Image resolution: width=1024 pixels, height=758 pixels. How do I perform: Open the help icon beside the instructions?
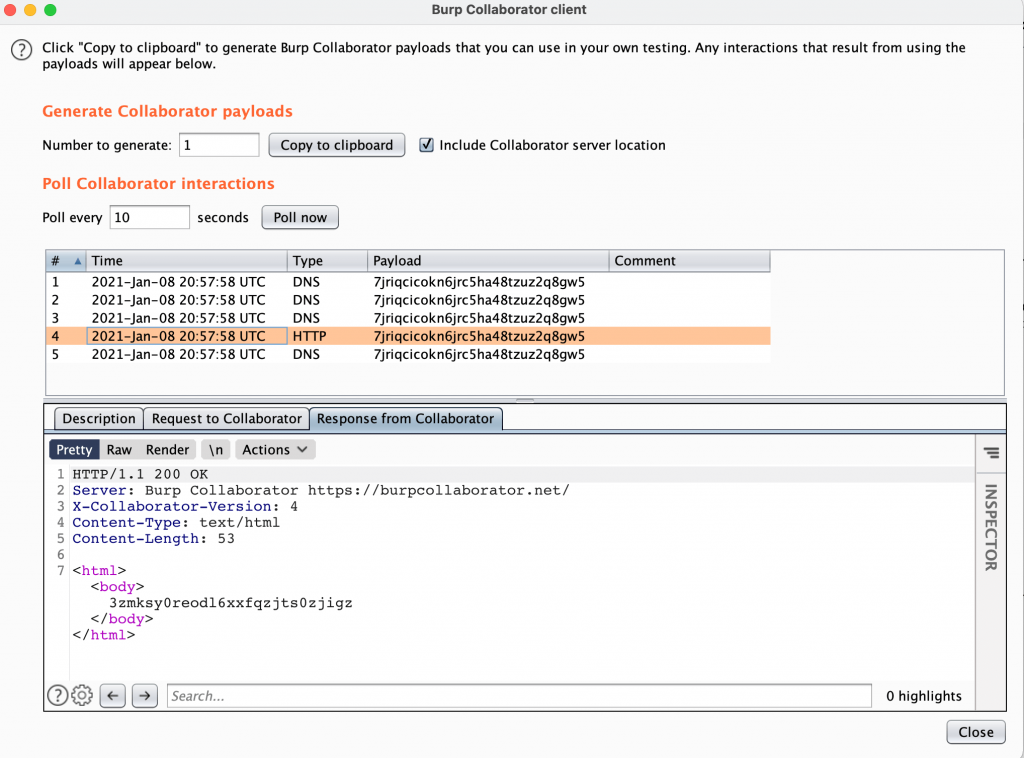(22, 50)
